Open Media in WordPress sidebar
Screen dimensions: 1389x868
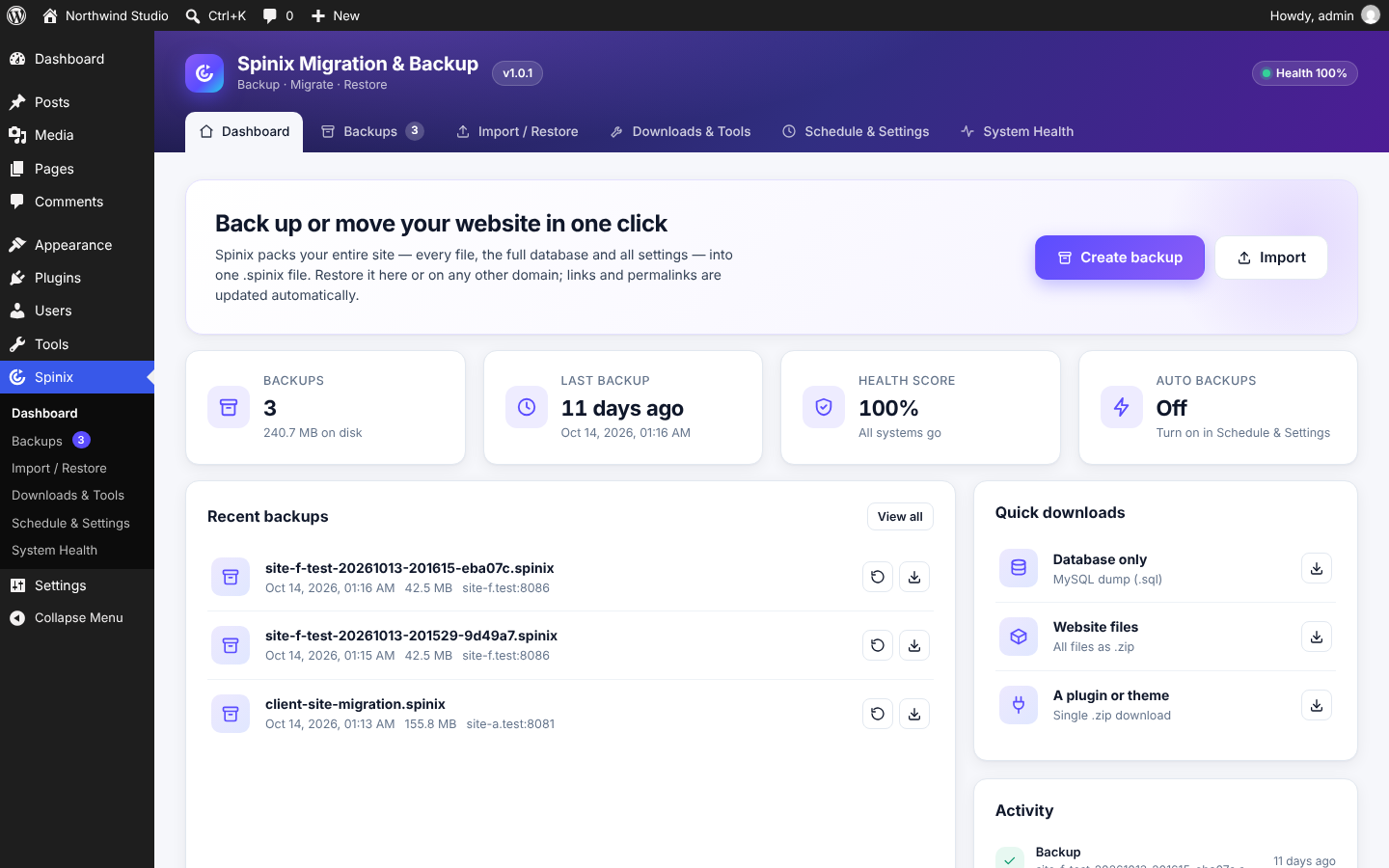point(77,135)
